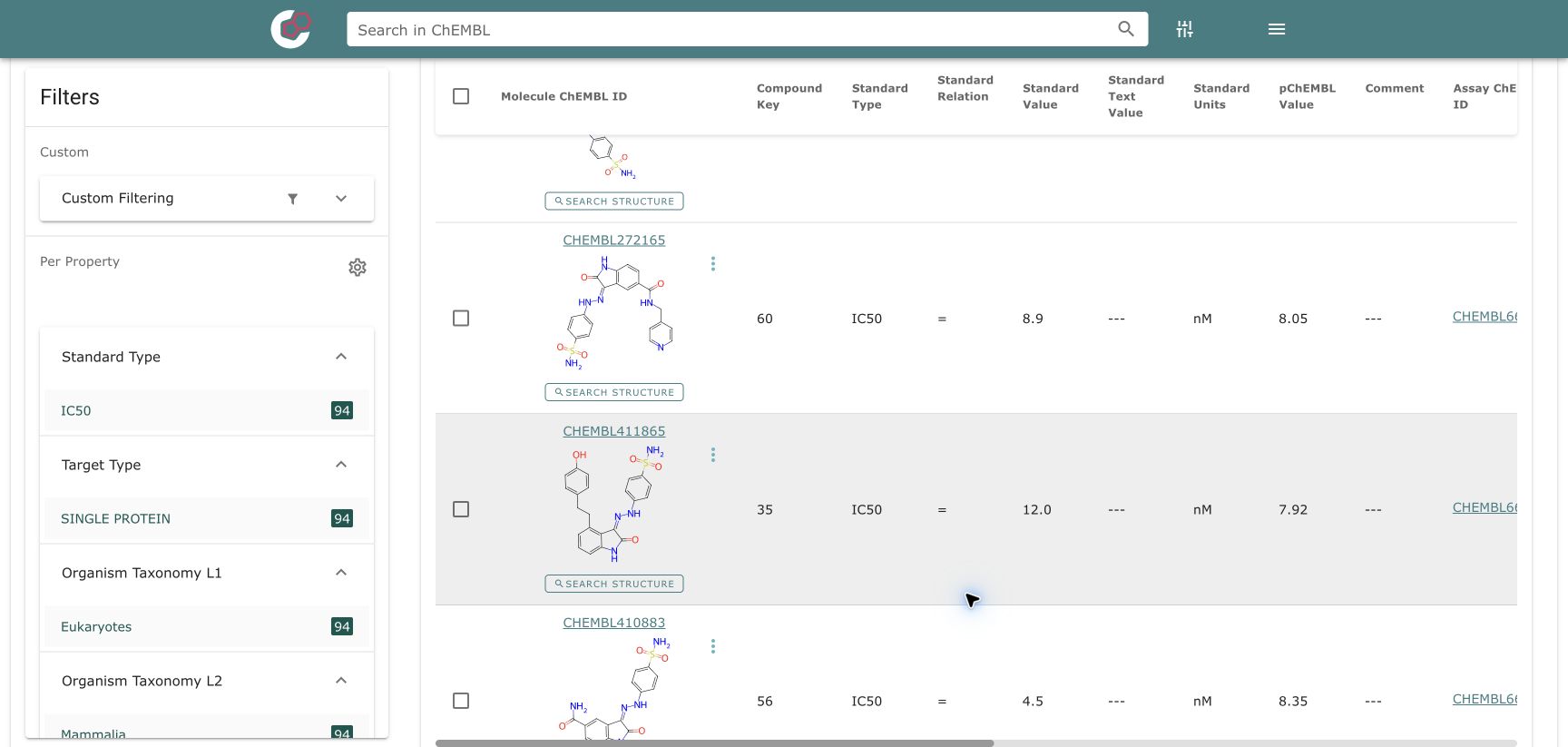Click the search magnifier icon
Screen dimensions: 1568x747
[1125, 29]
